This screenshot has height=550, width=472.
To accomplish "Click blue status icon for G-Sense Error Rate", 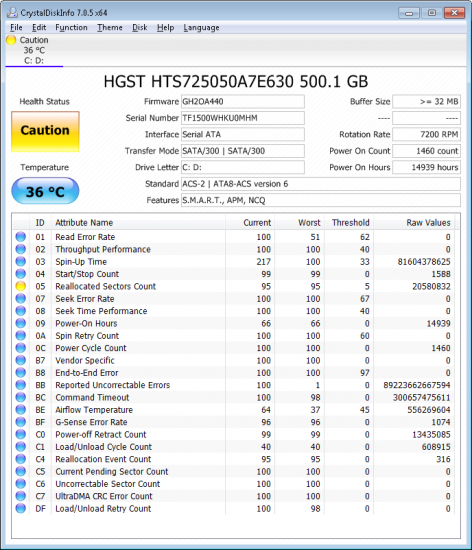I will [21, 422].
